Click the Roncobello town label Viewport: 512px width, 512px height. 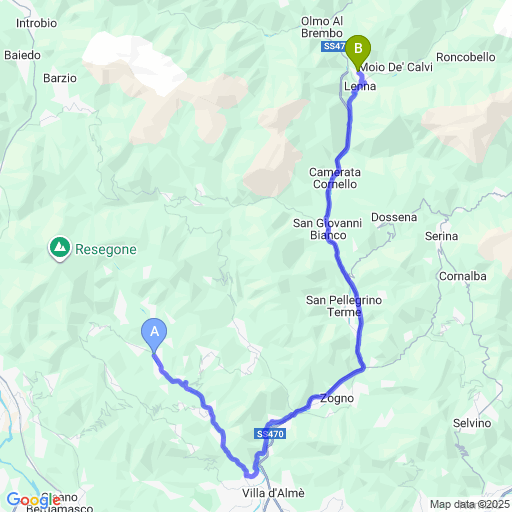point(466,57)
